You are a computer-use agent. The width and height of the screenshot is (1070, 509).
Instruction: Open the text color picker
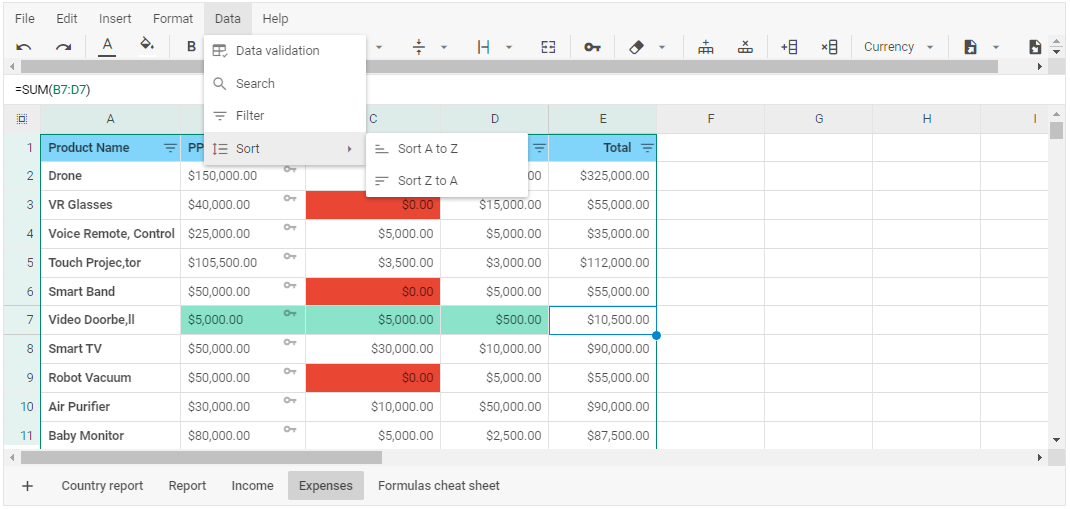pos(107,46)
